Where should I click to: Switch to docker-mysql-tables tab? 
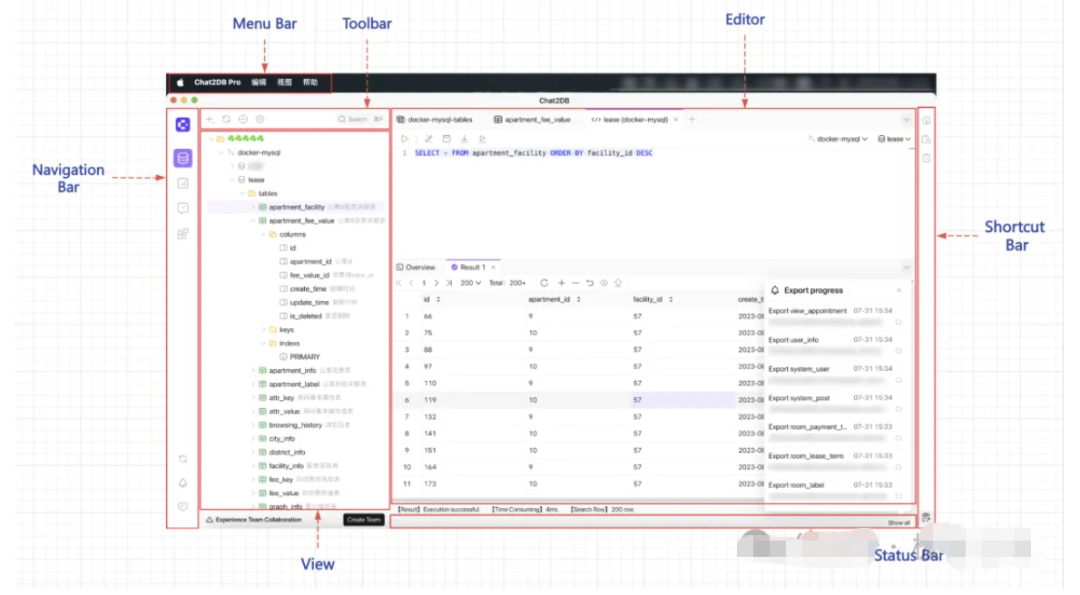click(435, 120)
